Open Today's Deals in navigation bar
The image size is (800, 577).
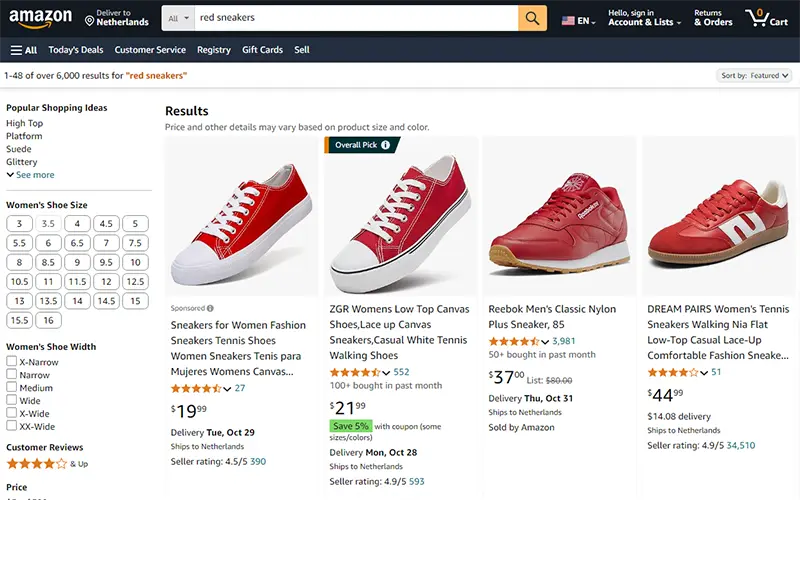[x=76, y=50]
